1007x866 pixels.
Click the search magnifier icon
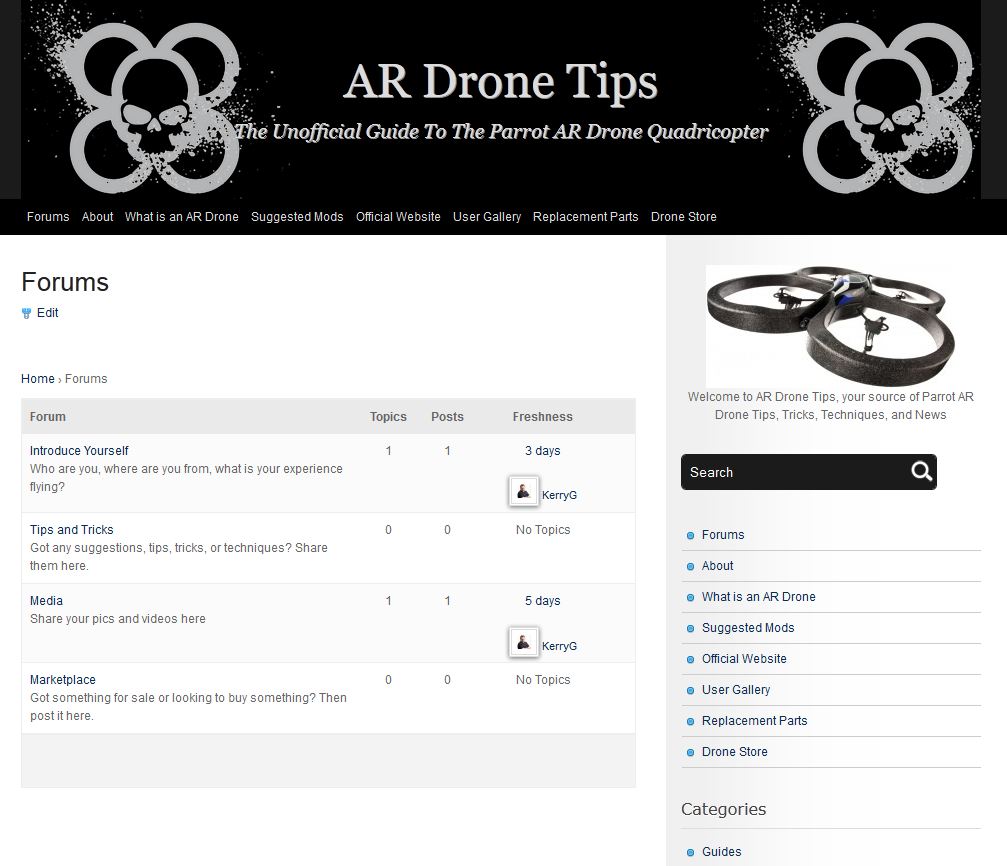coord(922,472)
